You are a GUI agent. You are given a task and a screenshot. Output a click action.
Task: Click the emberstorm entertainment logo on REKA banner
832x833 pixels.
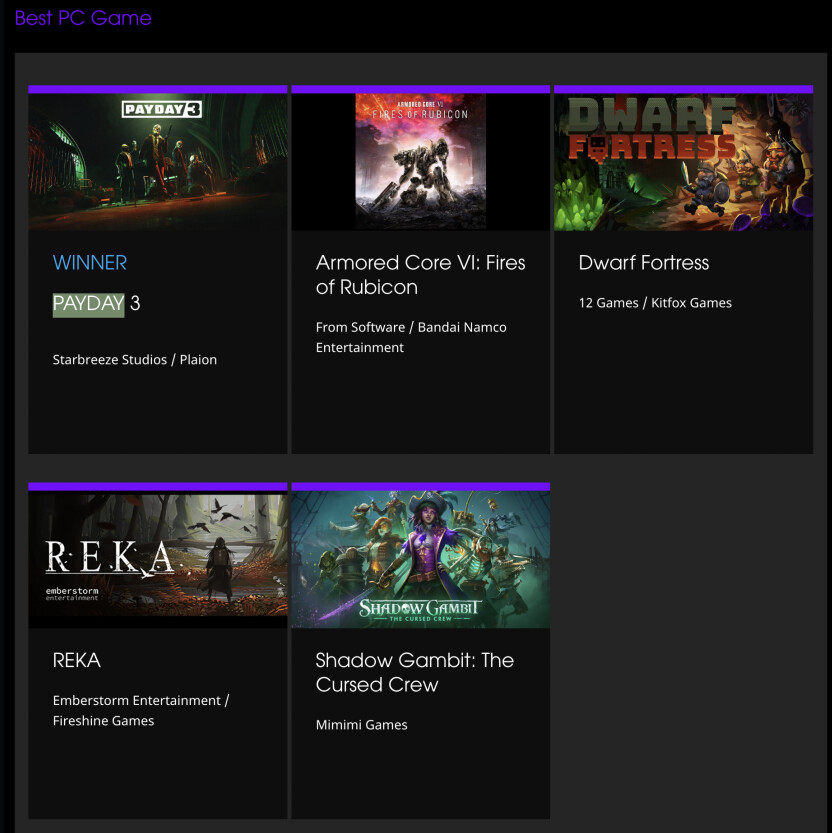72,593
